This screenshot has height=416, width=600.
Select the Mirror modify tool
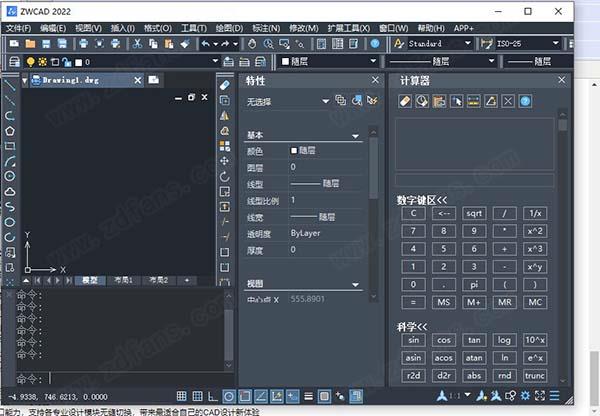225,116
